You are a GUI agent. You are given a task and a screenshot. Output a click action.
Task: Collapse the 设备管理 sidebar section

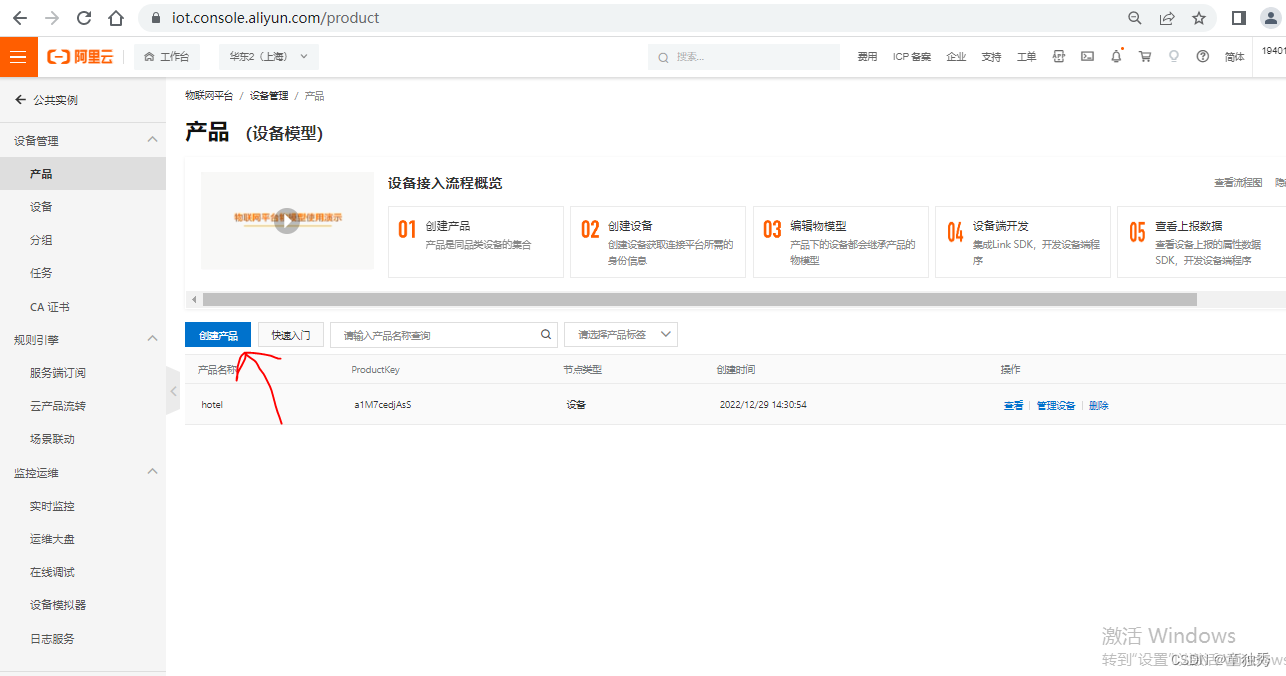pos(152,139)
